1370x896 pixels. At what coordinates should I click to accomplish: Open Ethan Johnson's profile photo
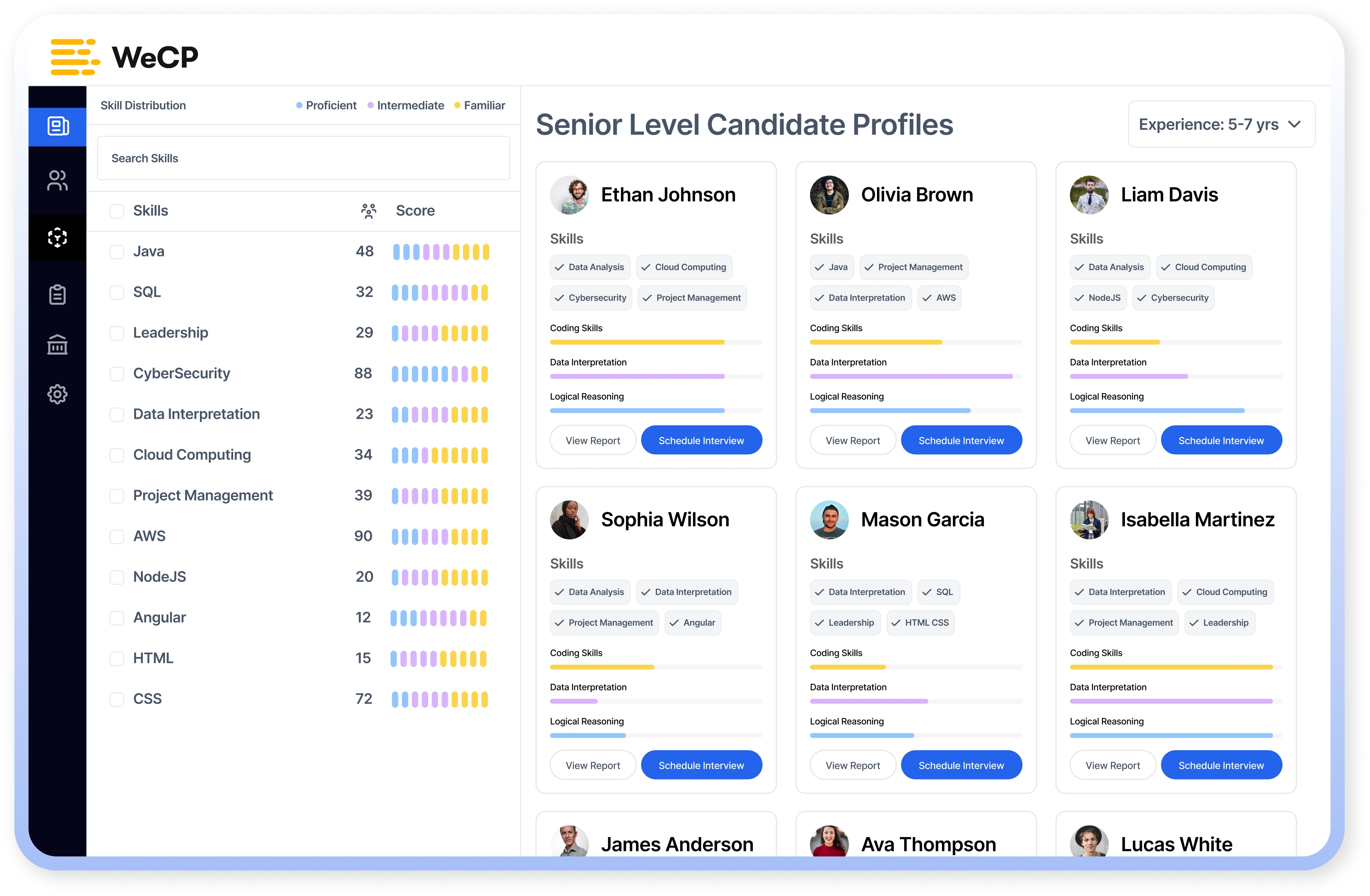(x=569, y=195)
